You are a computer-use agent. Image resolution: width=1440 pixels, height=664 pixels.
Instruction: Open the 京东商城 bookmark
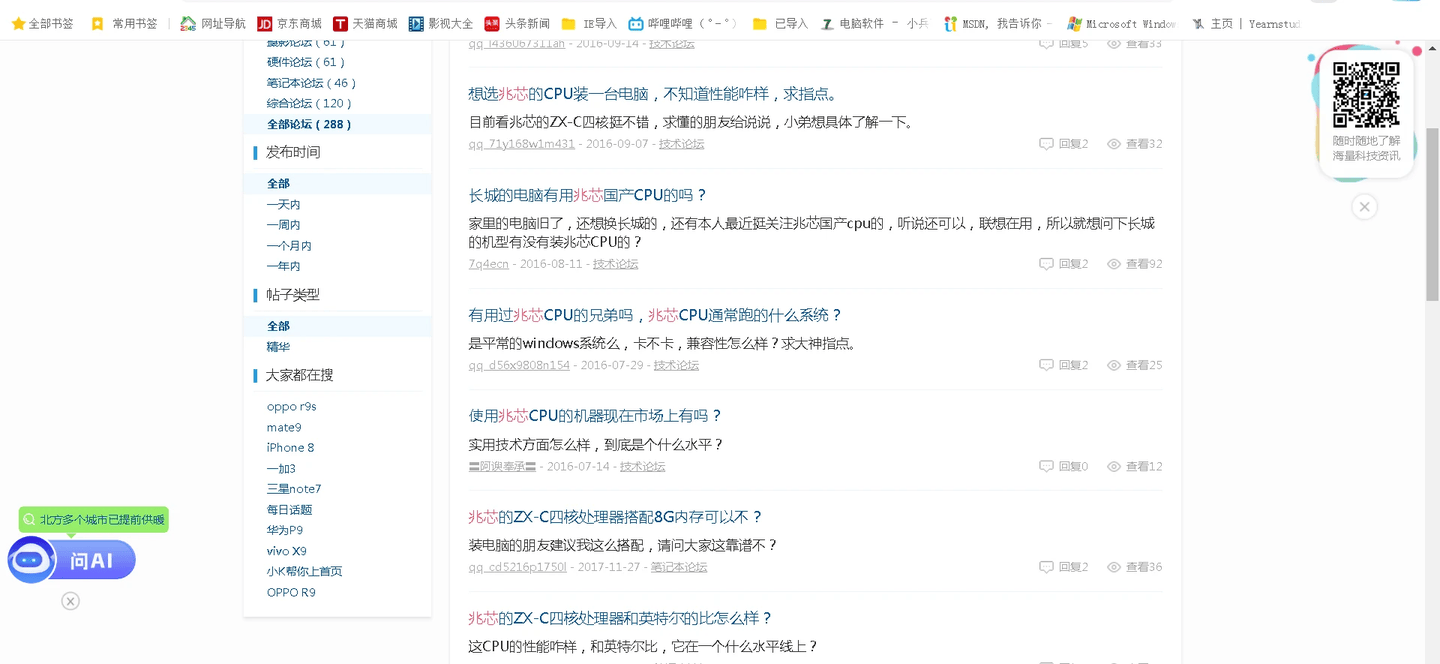click(290, 23)
